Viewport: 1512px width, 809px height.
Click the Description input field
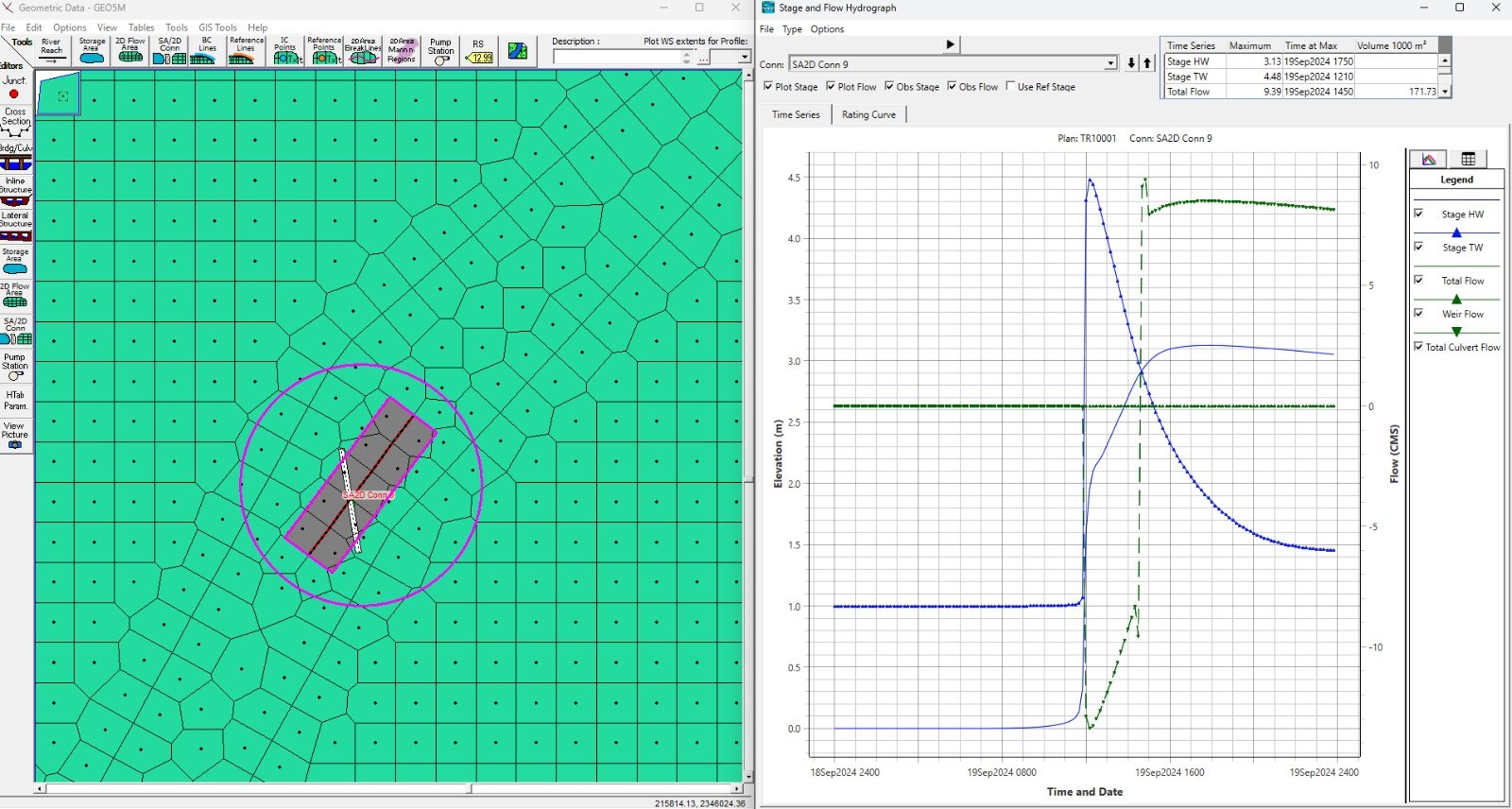pos(621,58)
